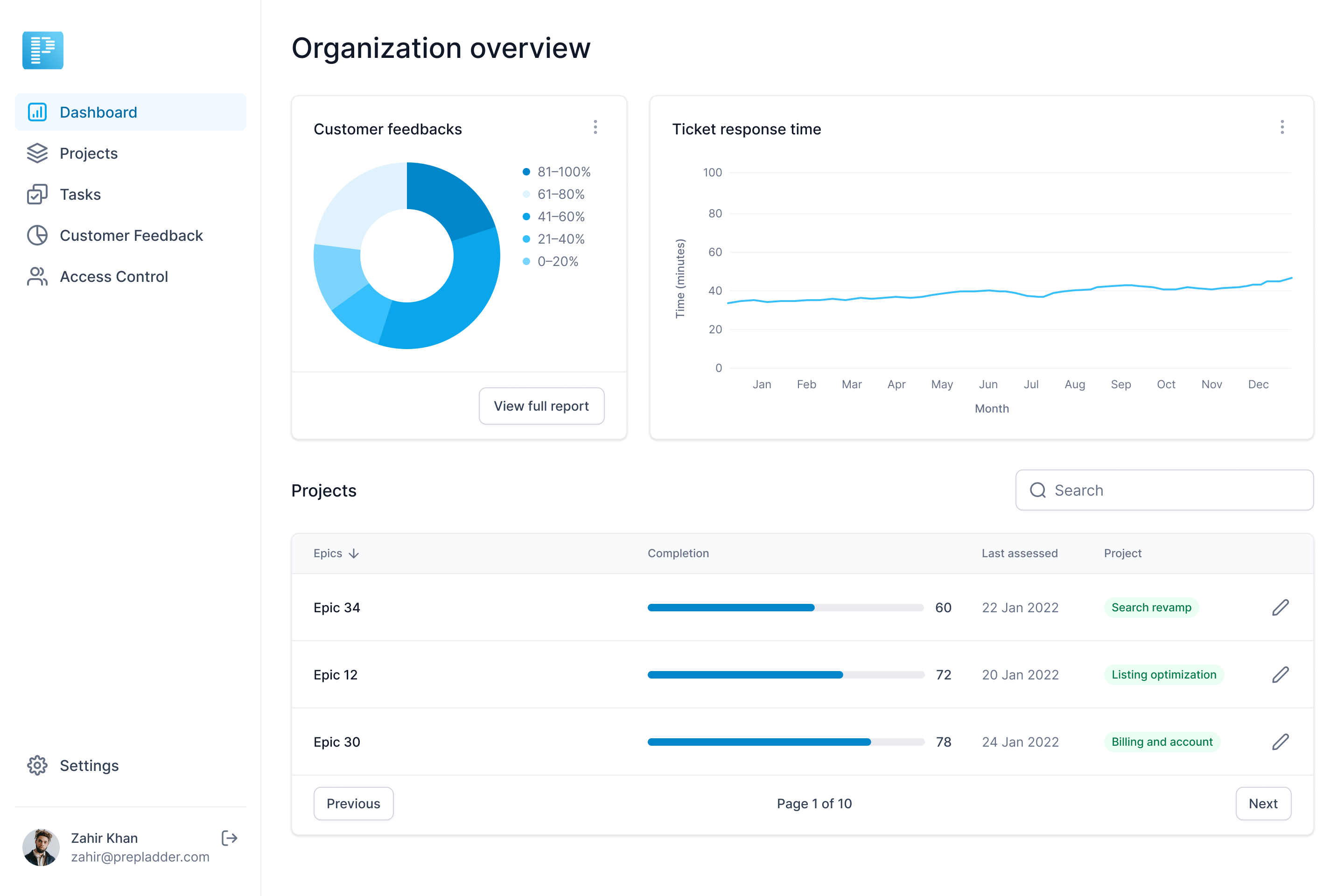1344x896 pixels.
Task: Sort table by Epics column arrow
Action: tap(354, 553)
